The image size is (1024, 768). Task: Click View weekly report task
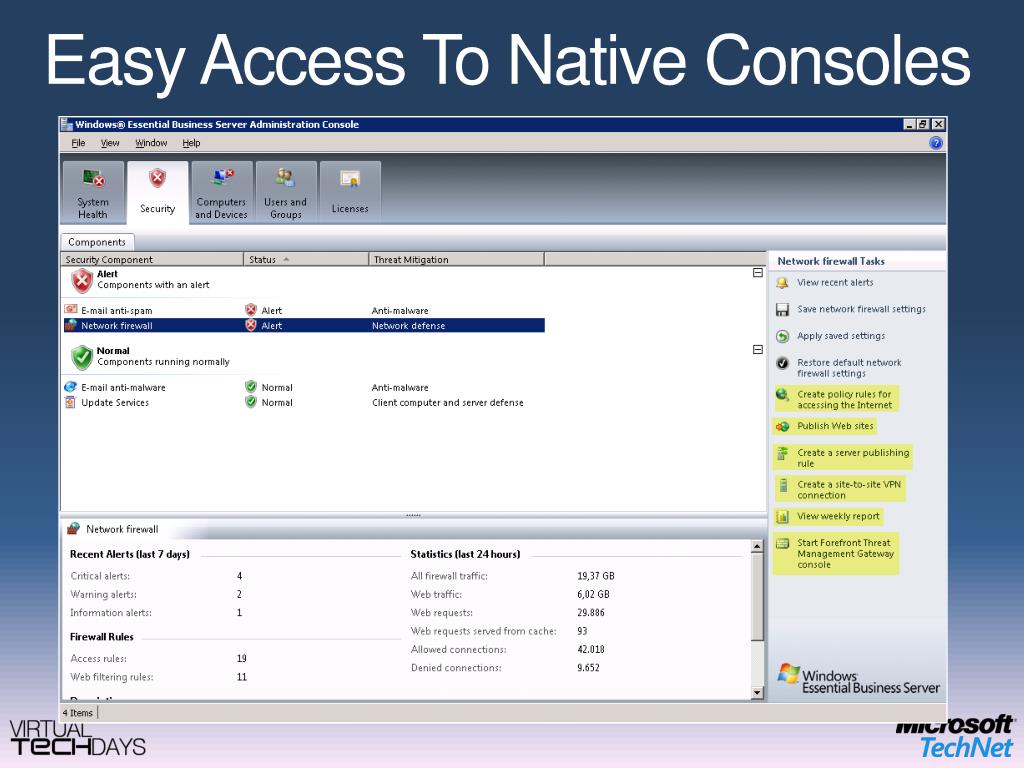838,516
